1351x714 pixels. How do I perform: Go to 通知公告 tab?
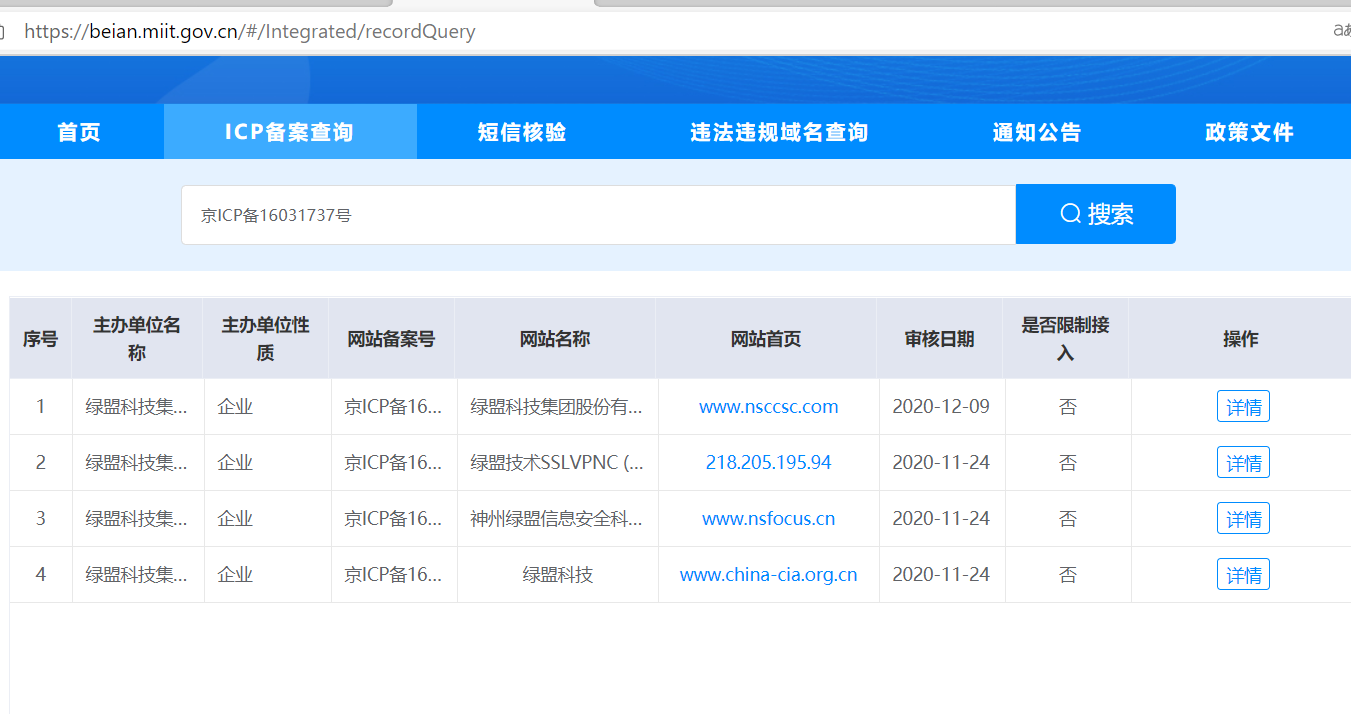pos(1037,132)
